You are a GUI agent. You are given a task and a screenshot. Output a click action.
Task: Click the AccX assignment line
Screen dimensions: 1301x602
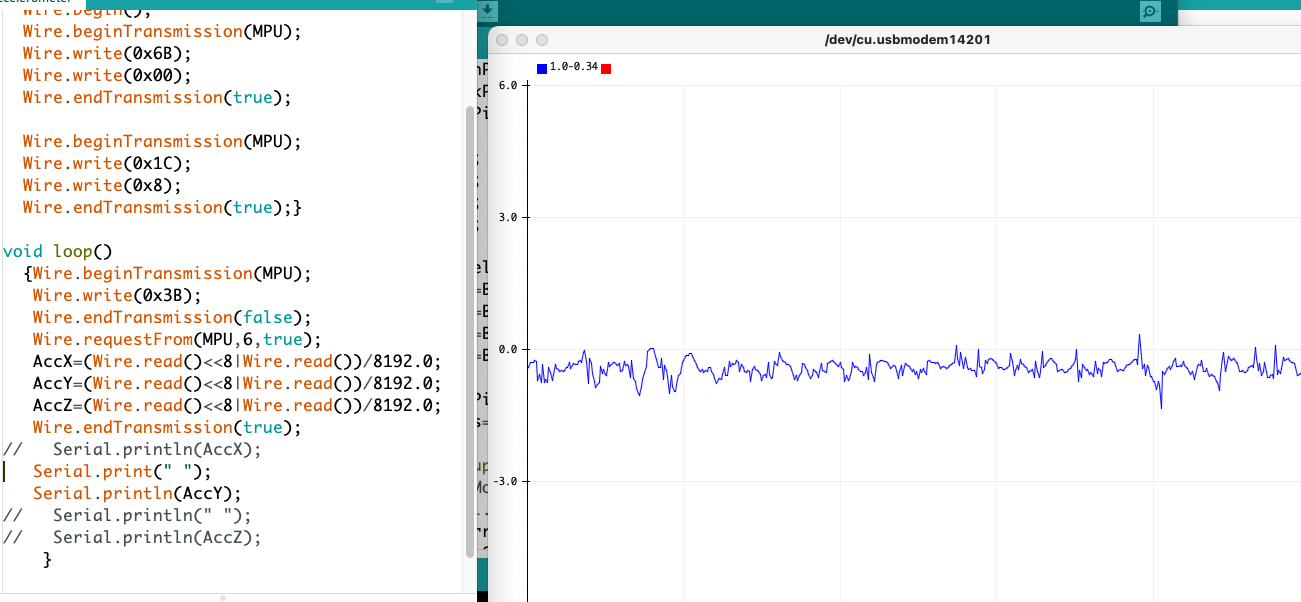pos(237,361)
